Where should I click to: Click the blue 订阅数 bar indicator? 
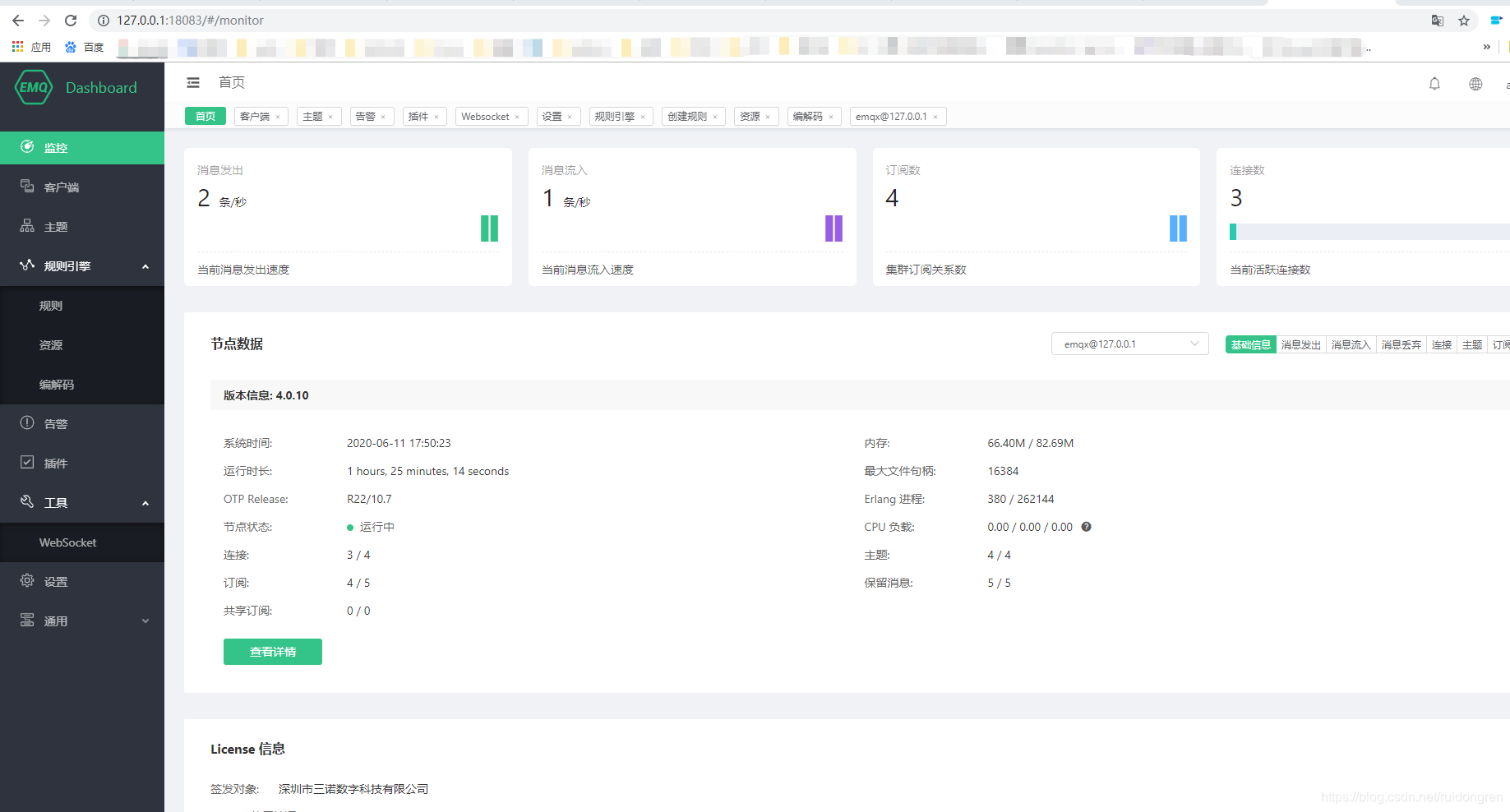(1179, 228)
